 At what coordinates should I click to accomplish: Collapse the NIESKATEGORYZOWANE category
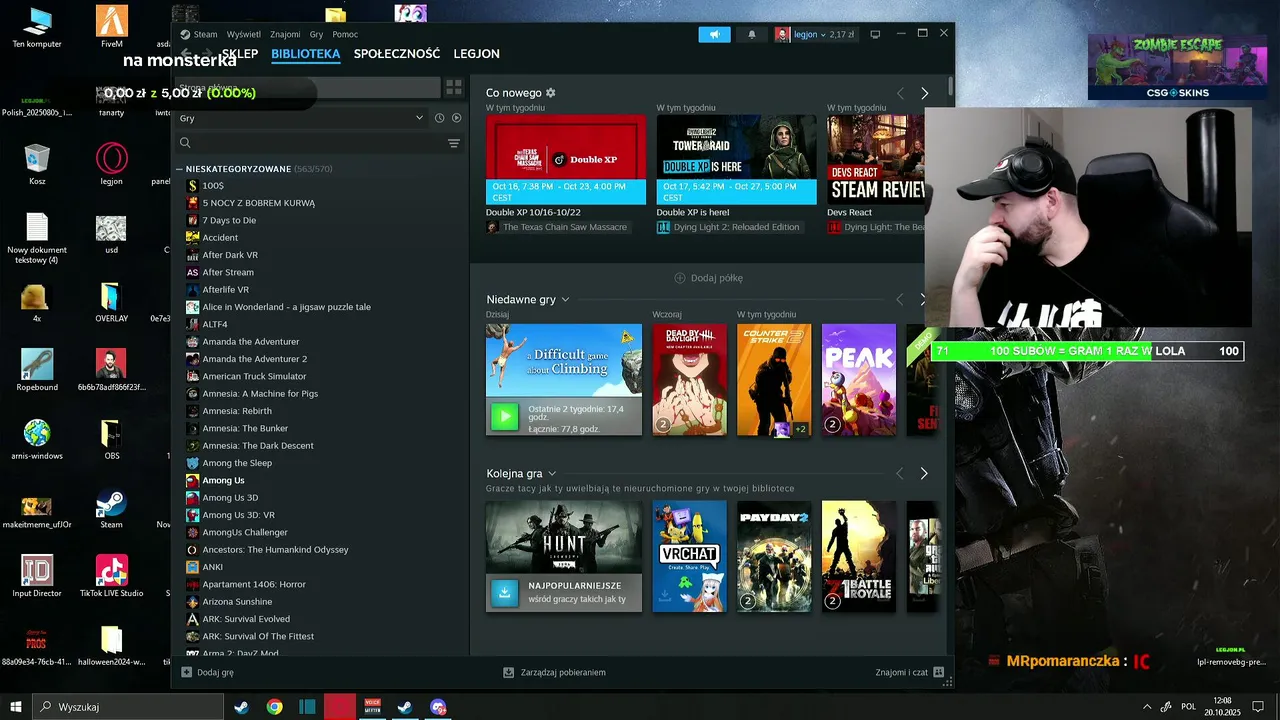coord(179,169)
